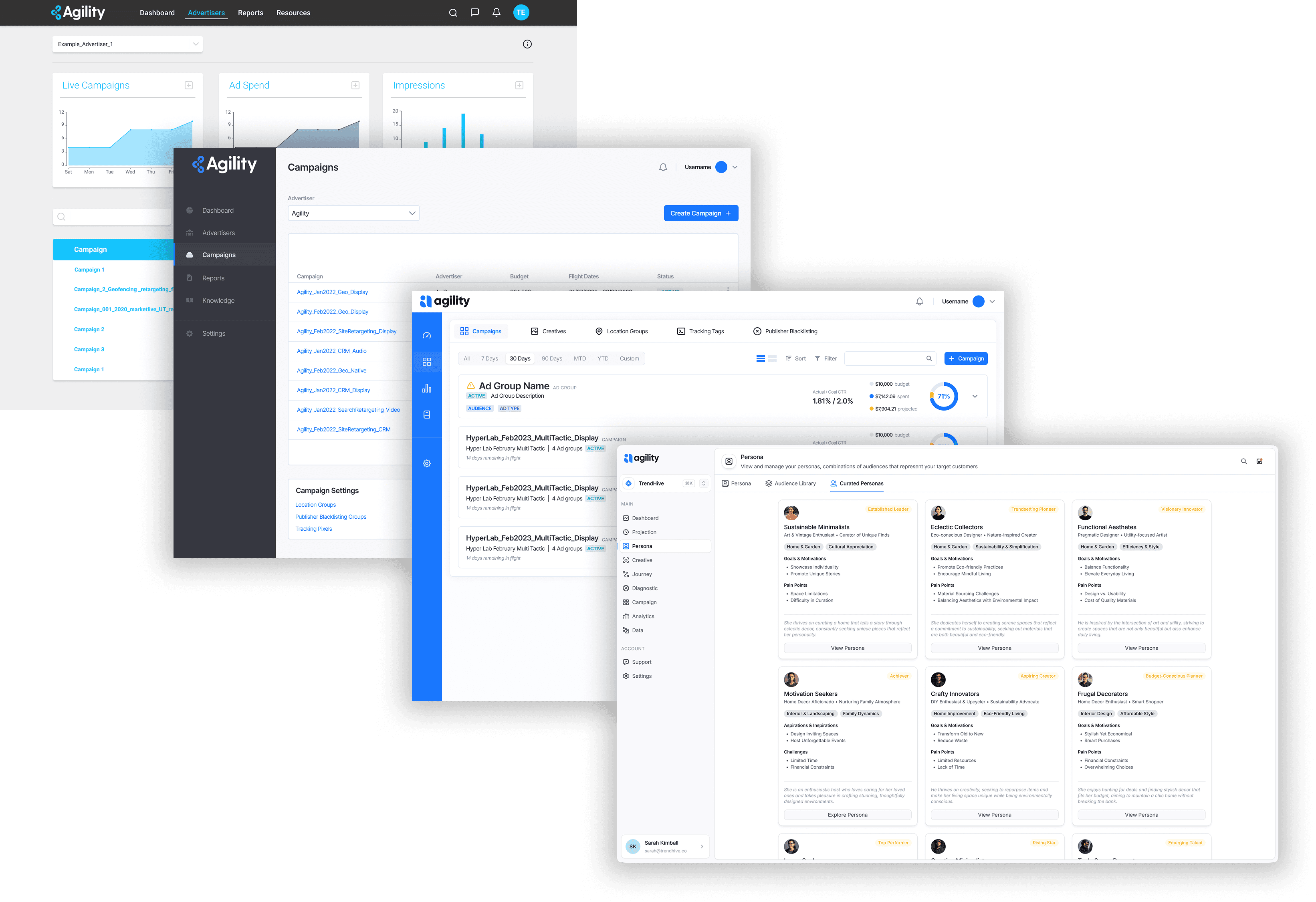Screen dimensions: 1316x902
Task: Click the notification bell next to the TE avatar
Action: (x=497, y=12)
